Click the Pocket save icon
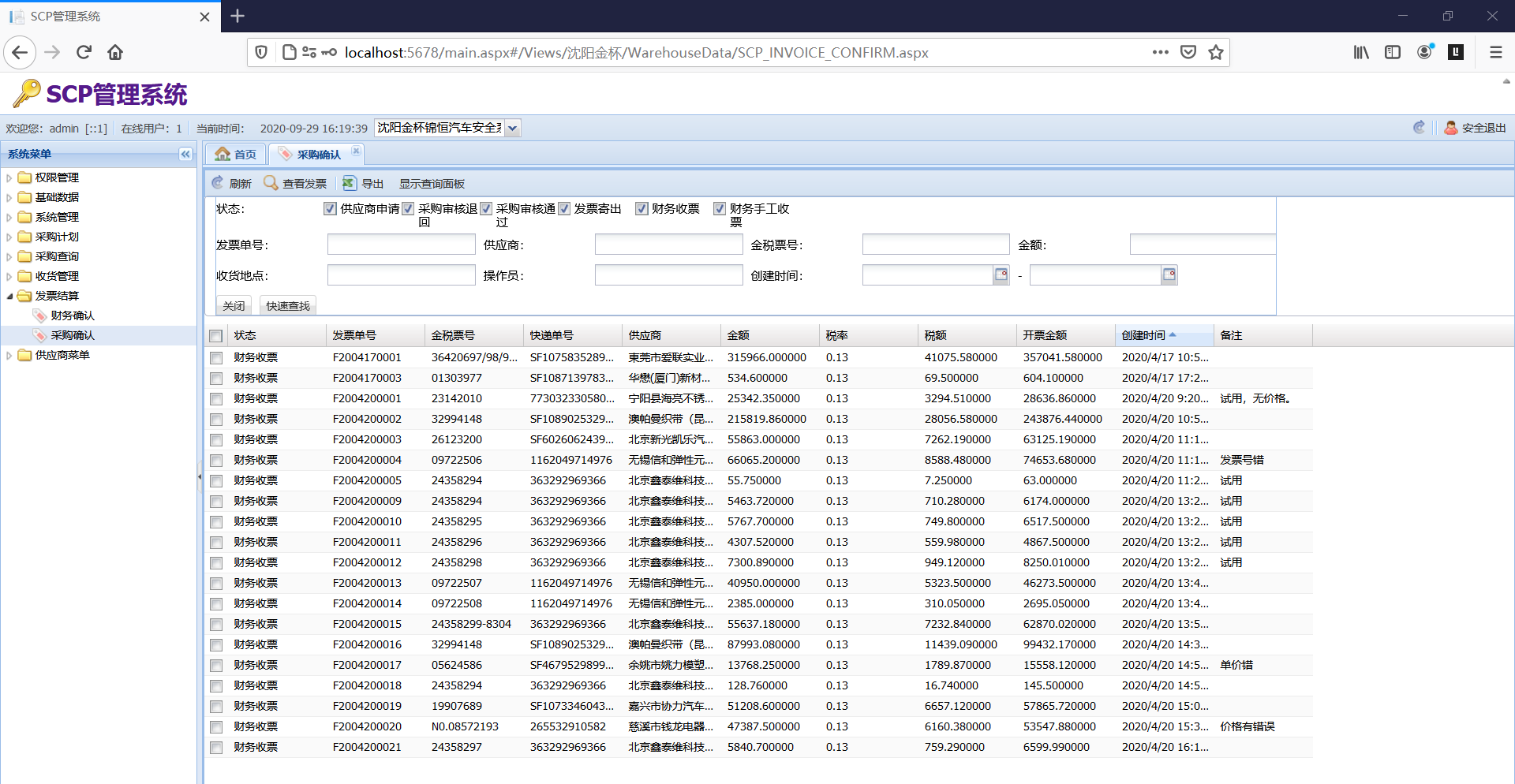 tap(1188, 52)
